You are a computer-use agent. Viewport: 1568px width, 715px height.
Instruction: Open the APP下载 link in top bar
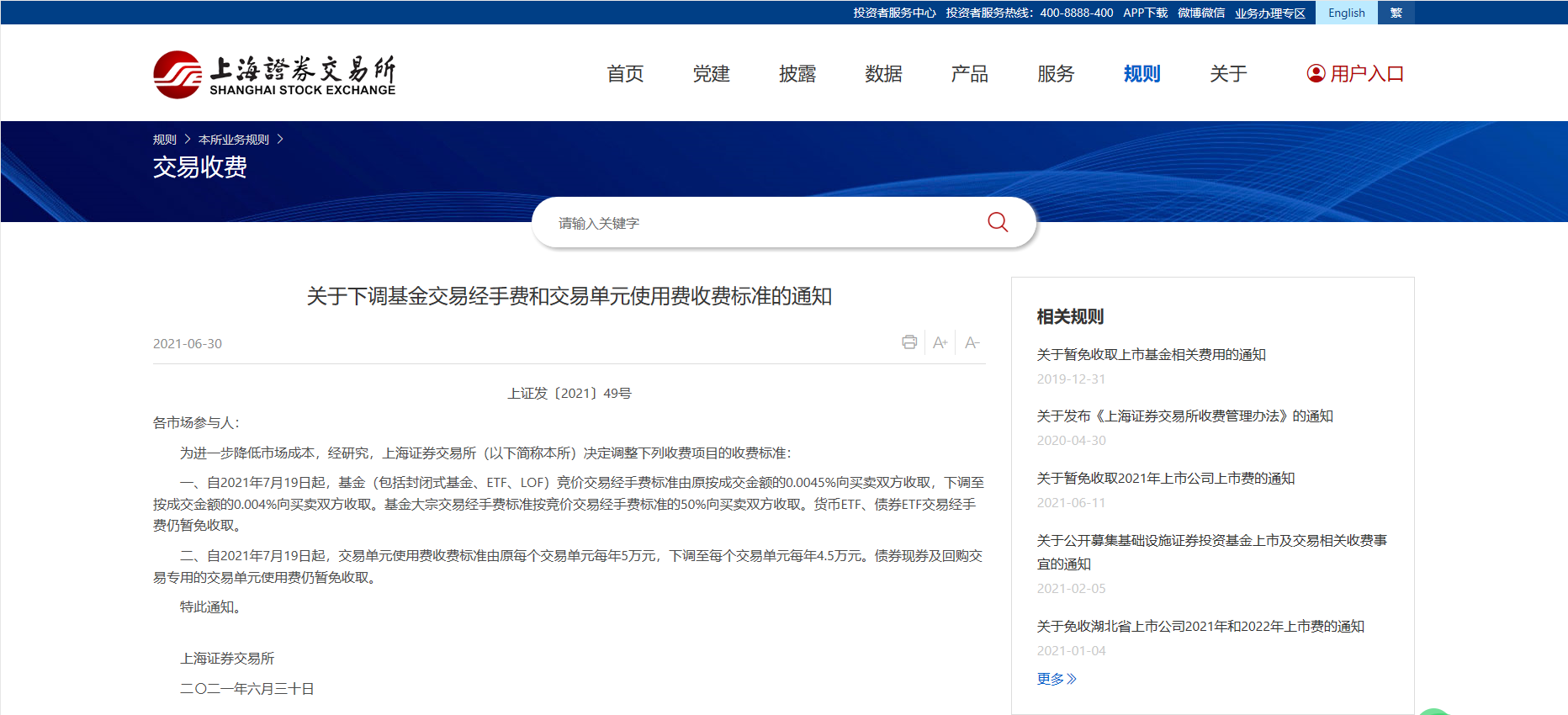[1145, 13]
